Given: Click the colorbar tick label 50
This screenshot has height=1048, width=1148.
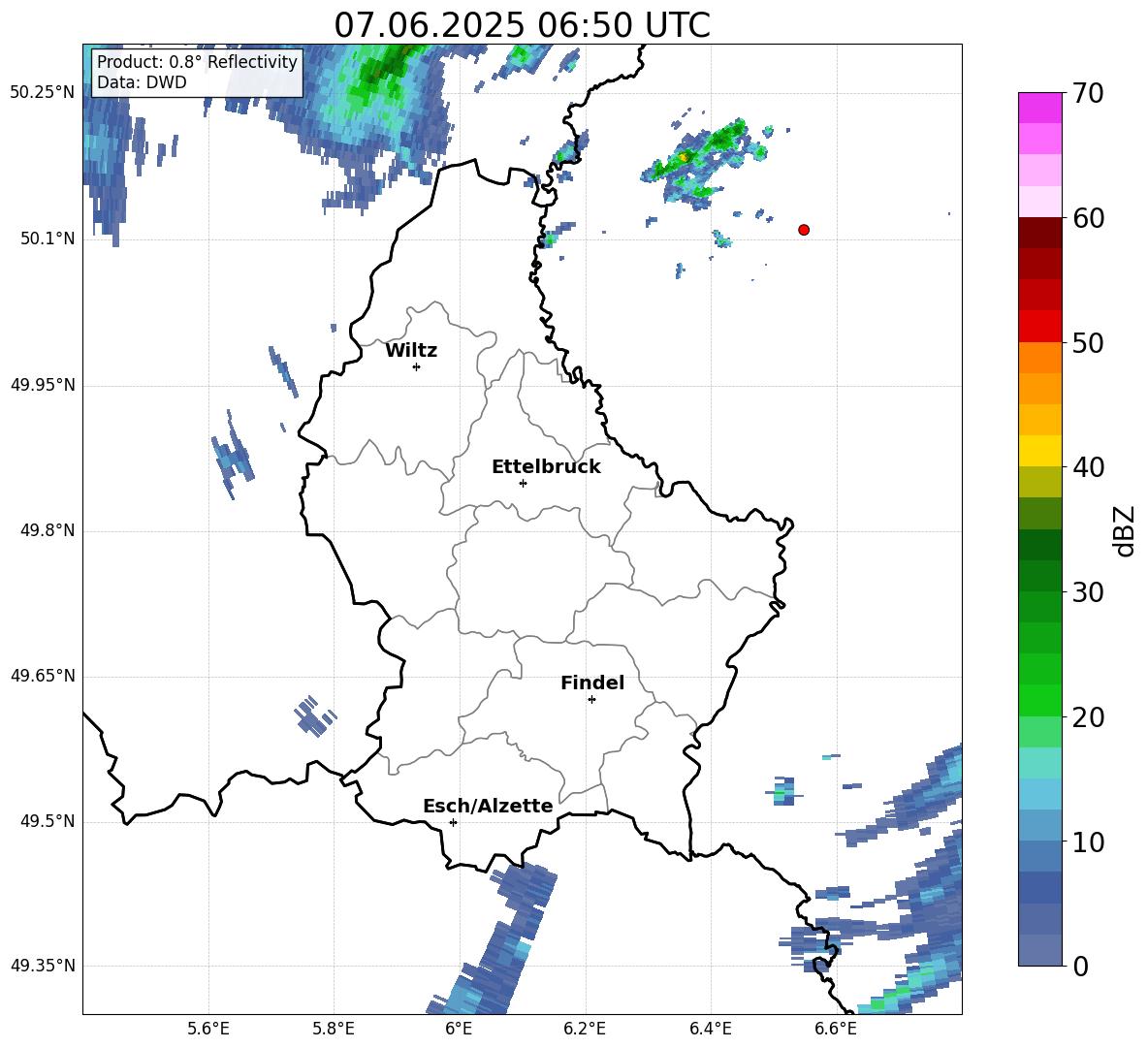Looking at the screenshot, I should point(1088,342).
